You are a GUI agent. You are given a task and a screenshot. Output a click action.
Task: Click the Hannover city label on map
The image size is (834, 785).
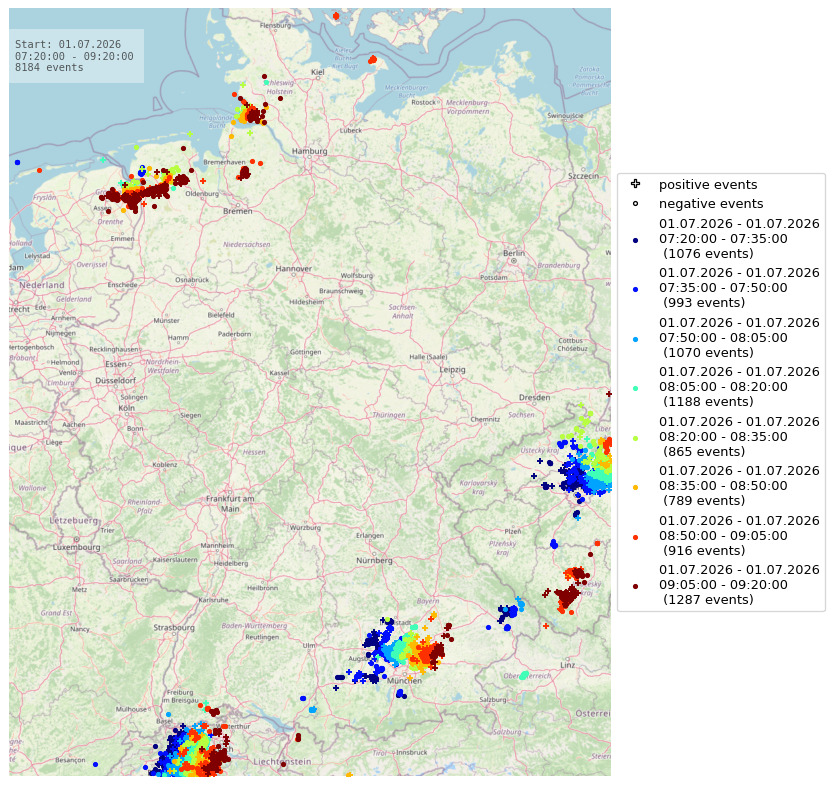click(294, 269)
